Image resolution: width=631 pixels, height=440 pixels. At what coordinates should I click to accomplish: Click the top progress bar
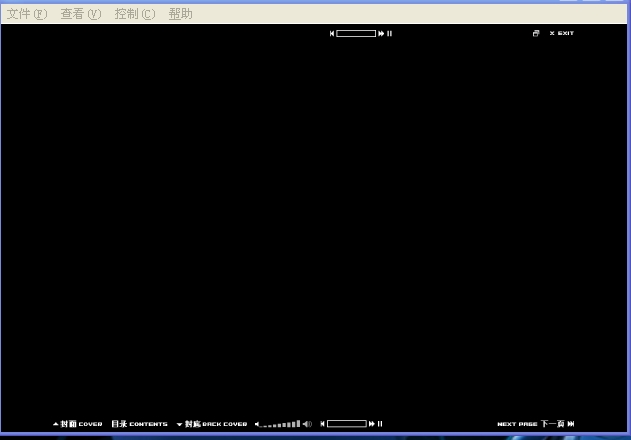pos(356,34)
